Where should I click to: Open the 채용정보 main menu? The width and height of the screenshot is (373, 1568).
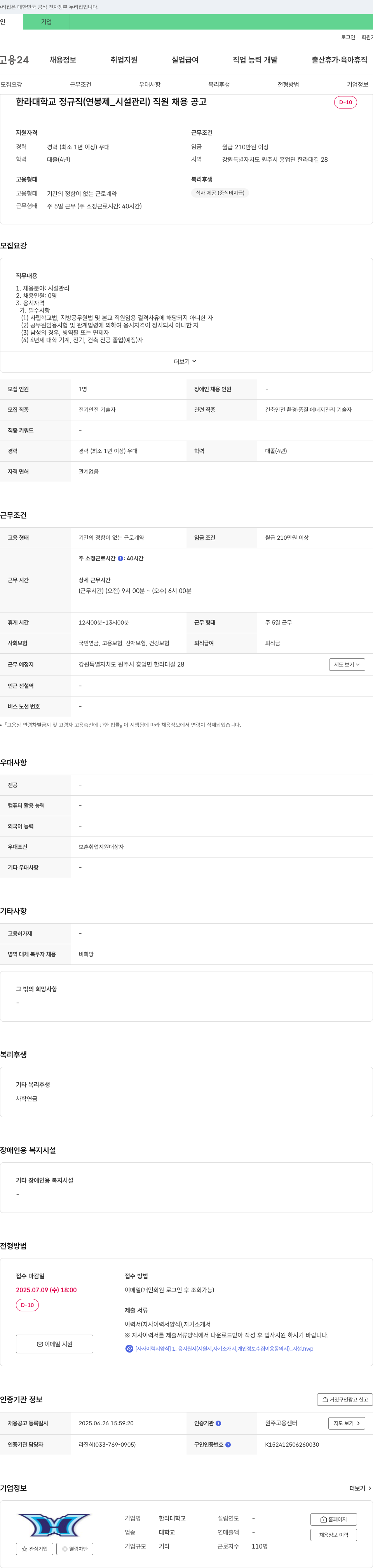(x=63, y=59)
